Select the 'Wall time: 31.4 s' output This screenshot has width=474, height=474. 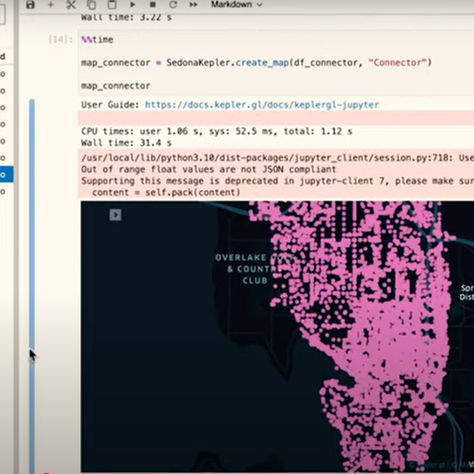[126, 143]
